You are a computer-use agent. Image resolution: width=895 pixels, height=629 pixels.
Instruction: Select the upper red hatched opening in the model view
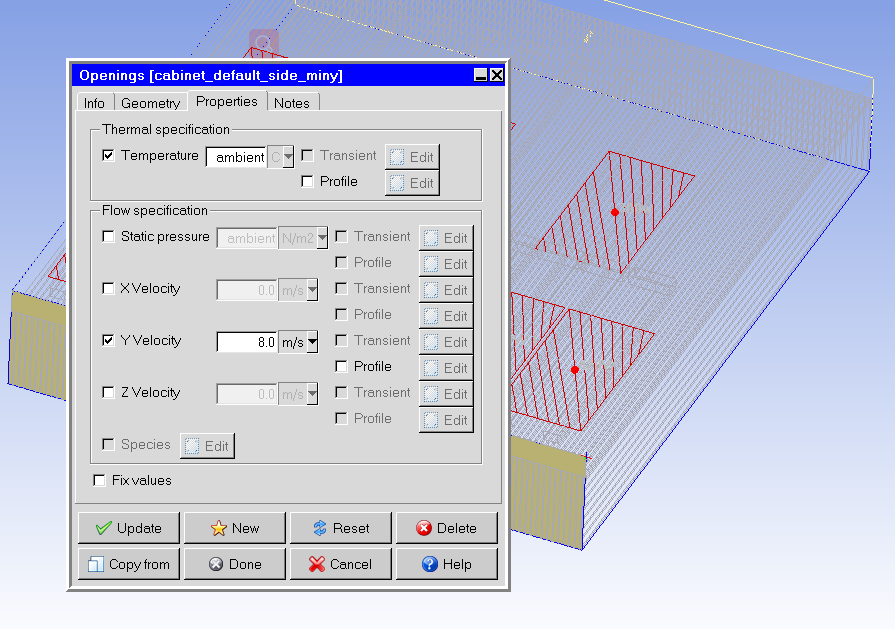(x=615, y=212)
